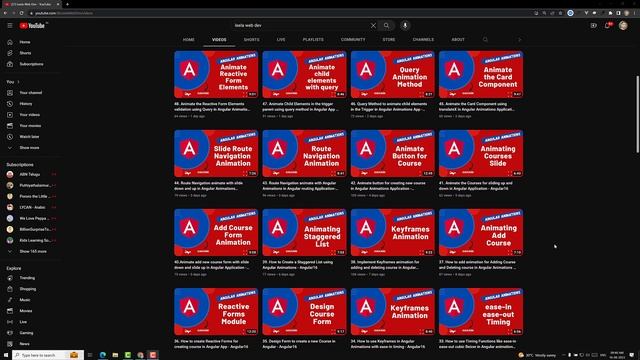Open the Trending icon under Explore
The width and height of the screenshot is (640, 360).
(x=10, y=278)
